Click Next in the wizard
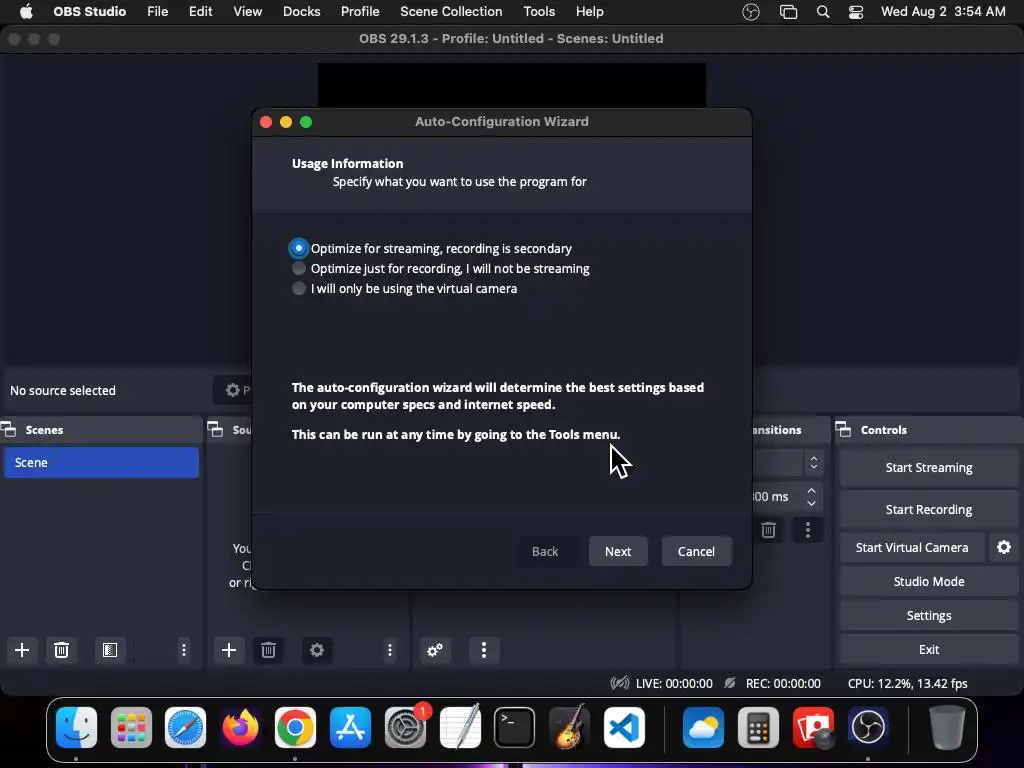This screenshot has height=768, width=1024. pos(618,551)
